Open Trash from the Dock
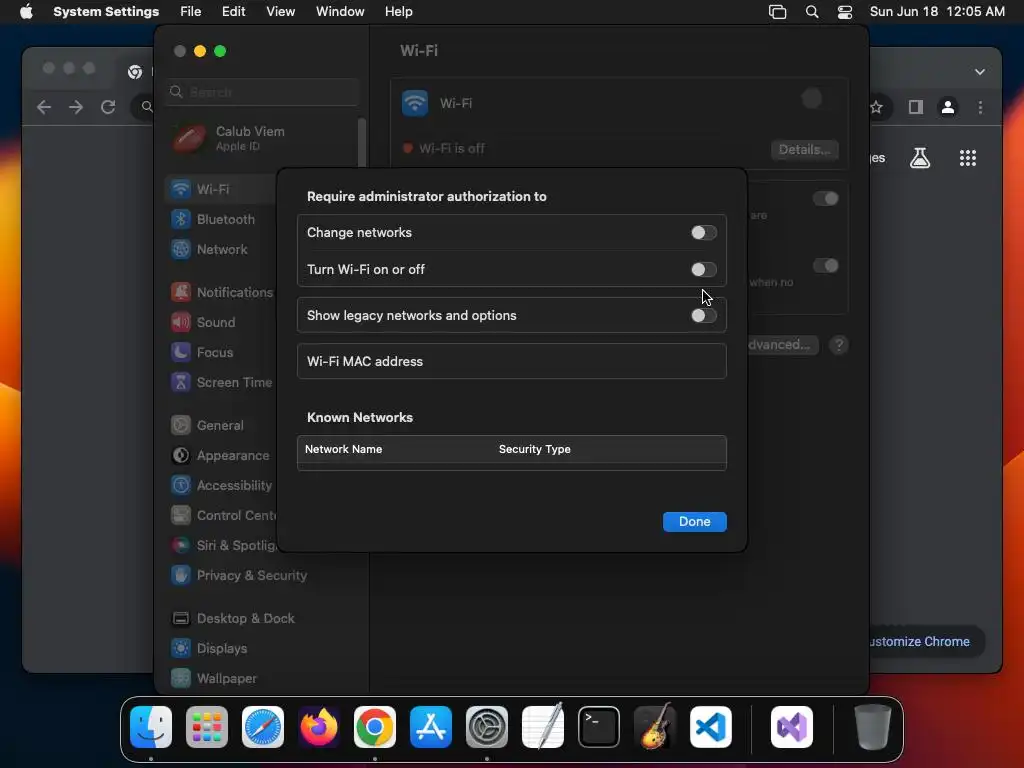The height and width of the screenshot is (768, 1024). [872, 727]
